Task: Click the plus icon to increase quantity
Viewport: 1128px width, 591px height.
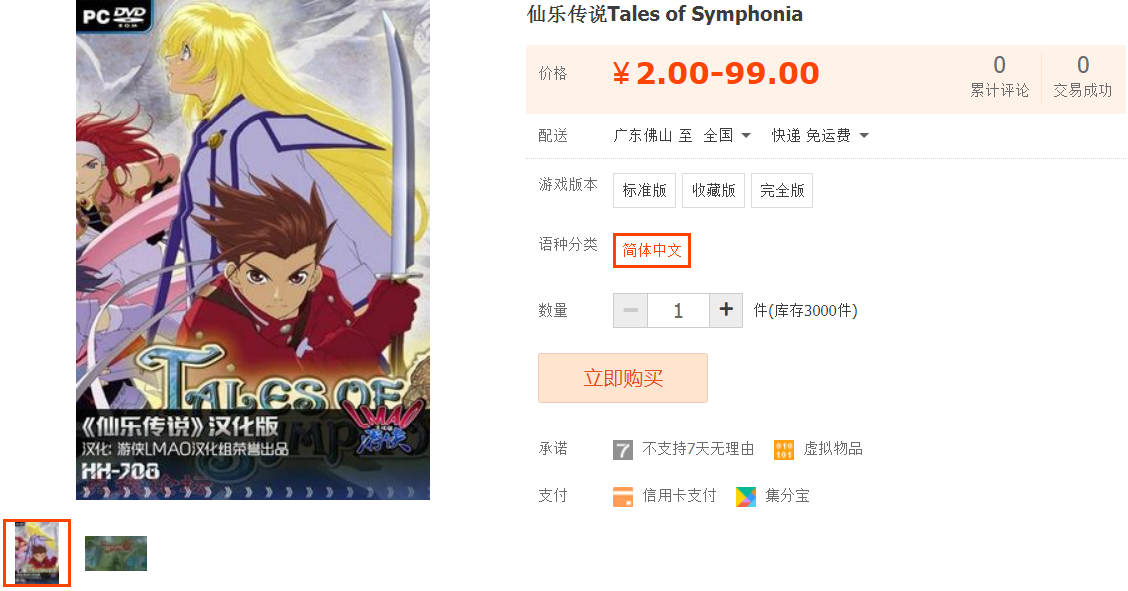Action: [x=726, y=311]
